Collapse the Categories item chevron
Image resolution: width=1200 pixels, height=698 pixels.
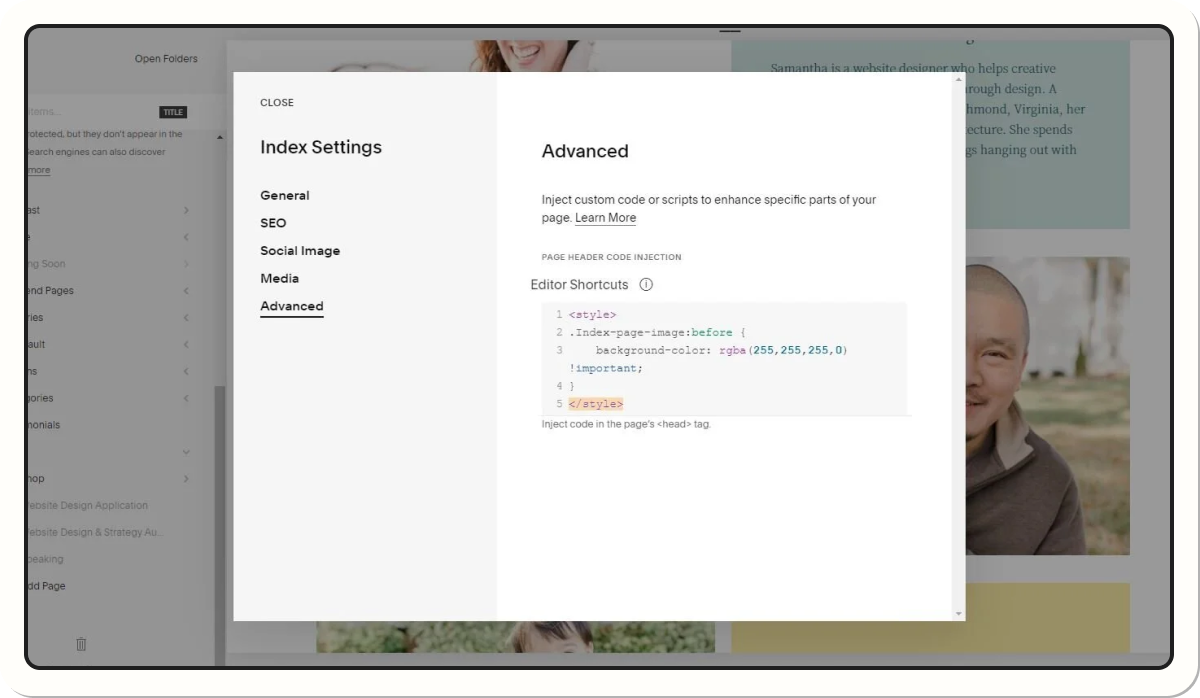click(x=185, y=397)
